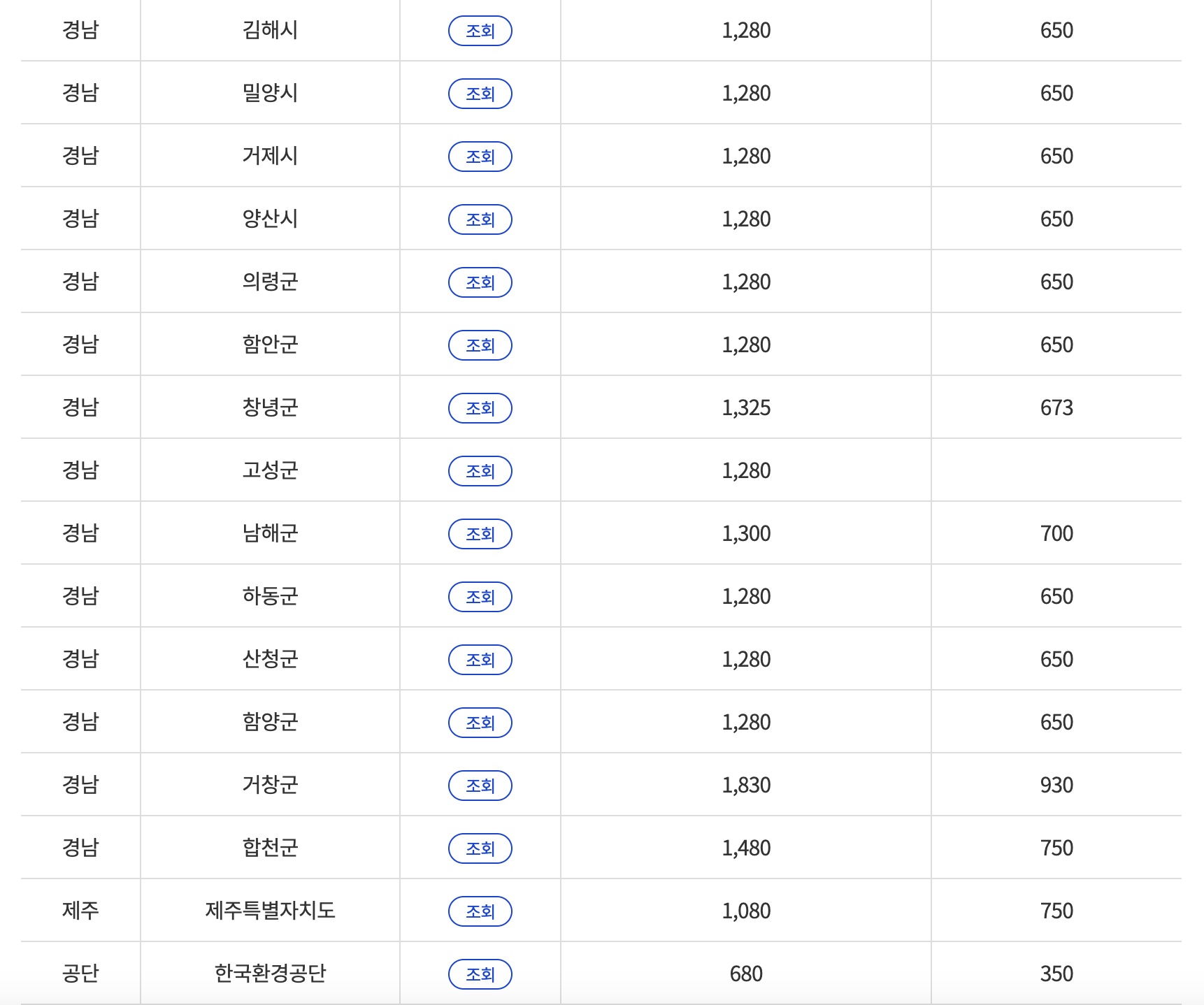Viewport: 1204px width, 1005px height.
Task: Select the 함양군 cell
Action: click(x=270, y=722)
